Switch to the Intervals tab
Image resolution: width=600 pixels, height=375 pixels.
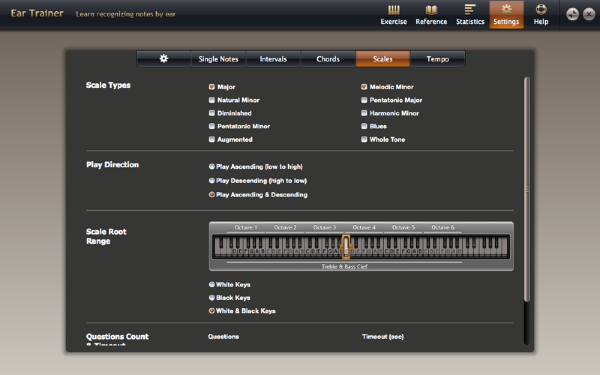273,59
